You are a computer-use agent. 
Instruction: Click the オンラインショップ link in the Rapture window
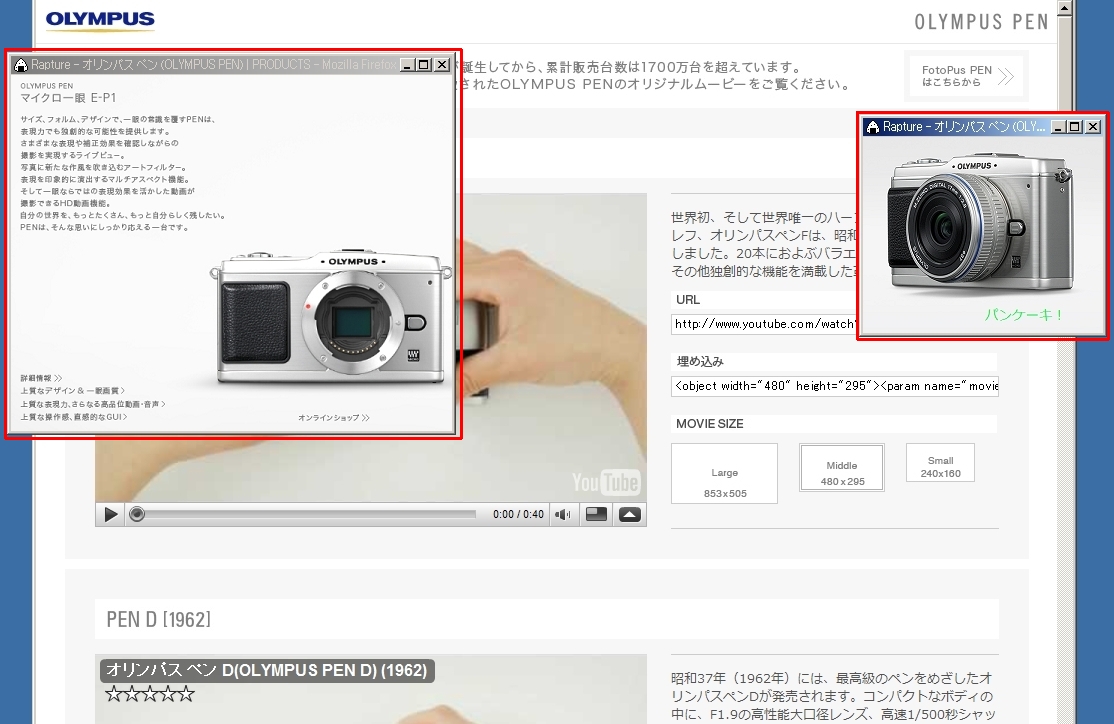334,418
